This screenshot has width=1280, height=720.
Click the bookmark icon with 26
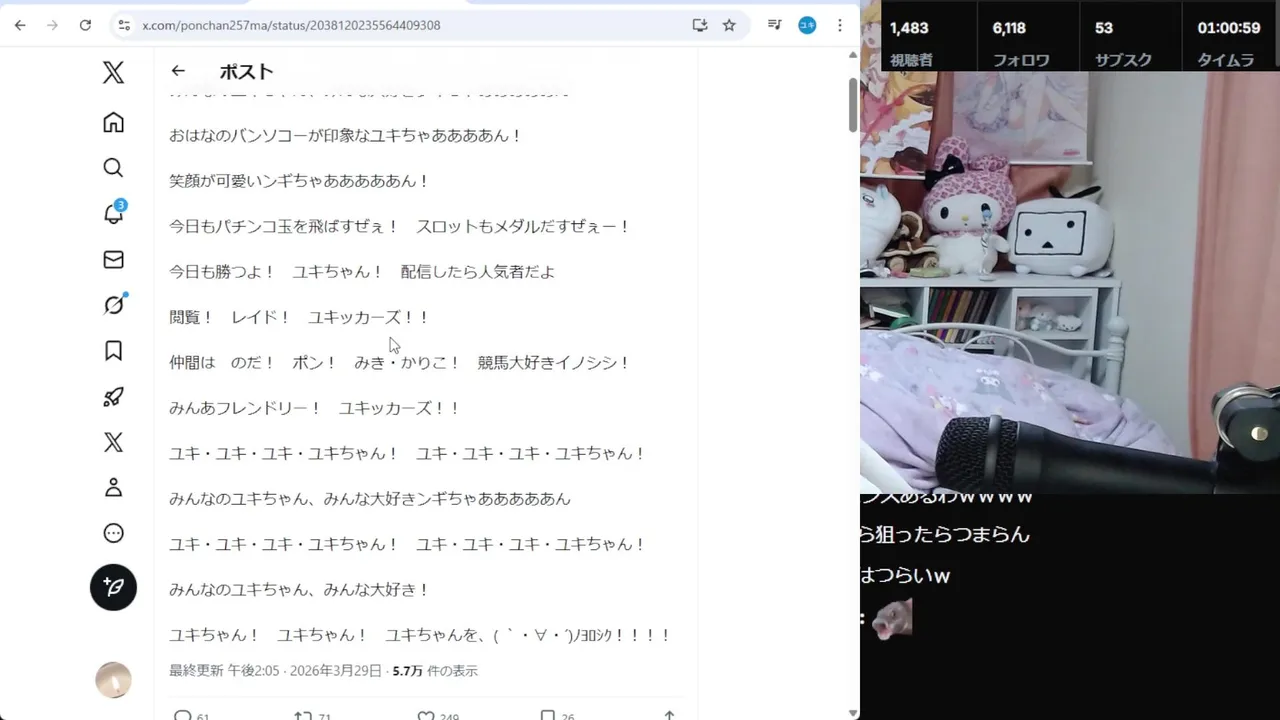(x=557, y=716)
